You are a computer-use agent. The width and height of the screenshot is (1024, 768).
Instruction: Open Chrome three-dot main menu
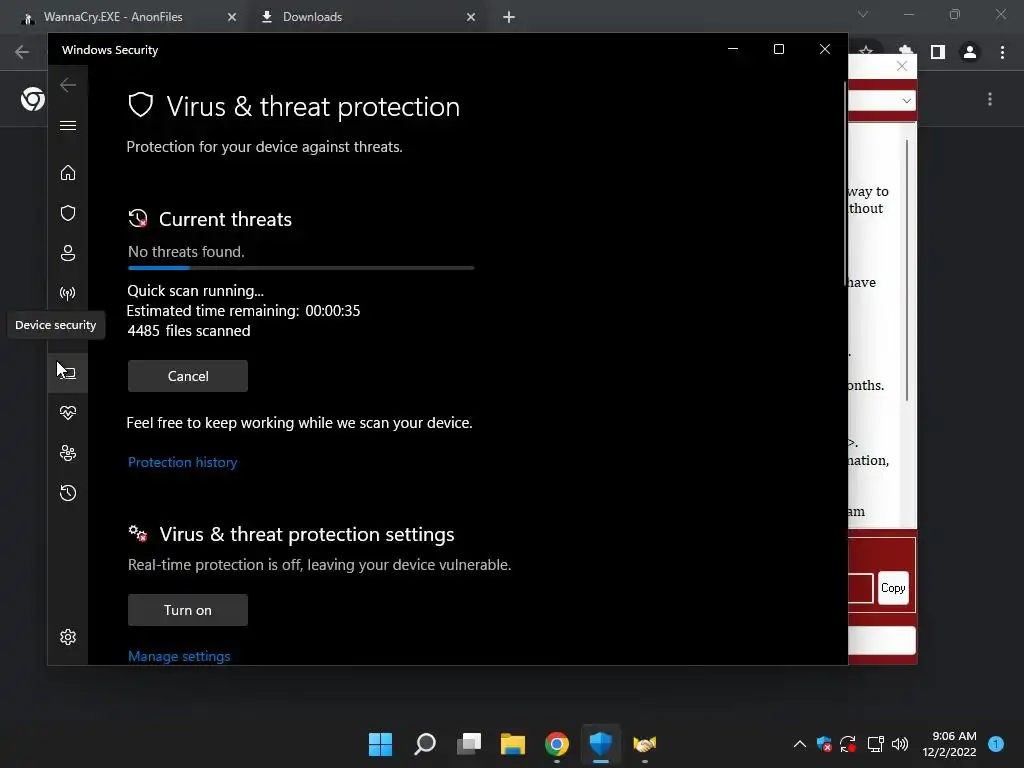[1002, 52]
